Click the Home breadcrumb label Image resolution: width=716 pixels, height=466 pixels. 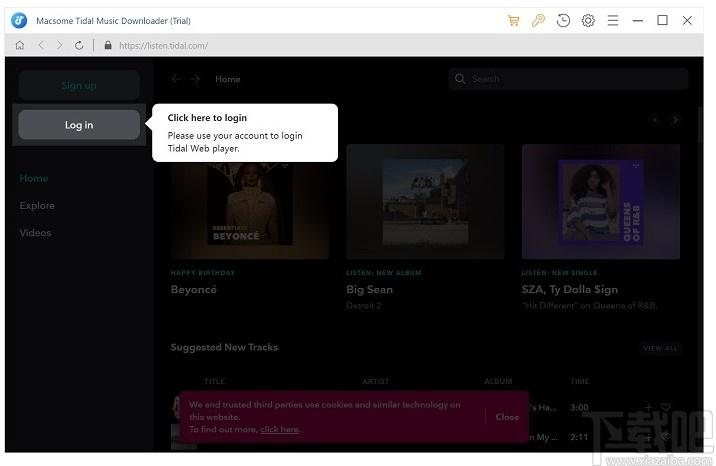(227, 79)
